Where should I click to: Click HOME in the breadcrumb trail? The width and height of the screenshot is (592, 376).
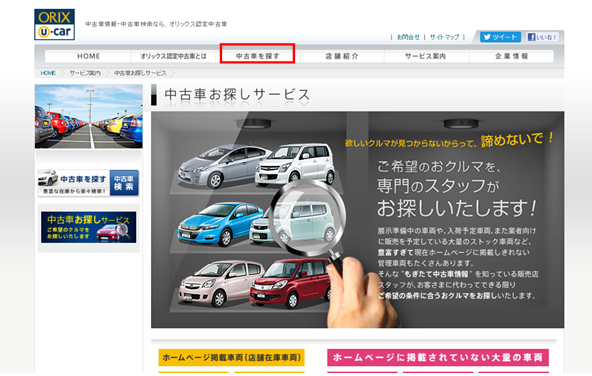tap(48, 73)
